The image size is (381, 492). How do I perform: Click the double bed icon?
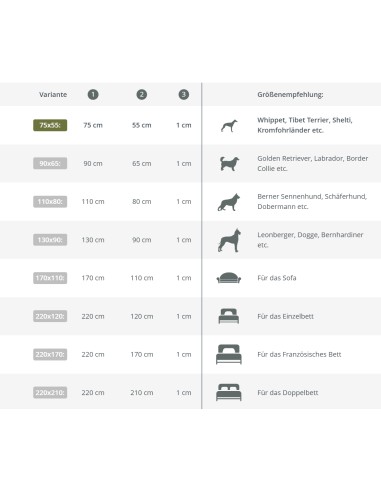point(229,392)
